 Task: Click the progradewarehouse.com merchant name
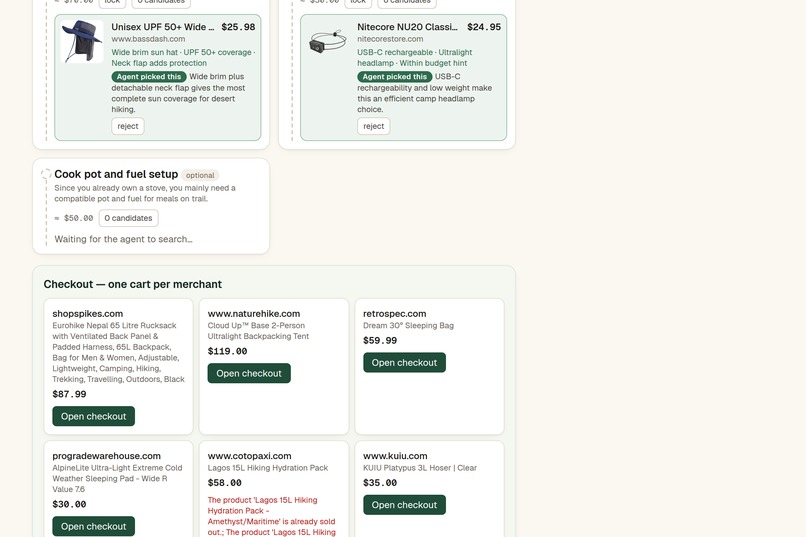pos(106,456)
